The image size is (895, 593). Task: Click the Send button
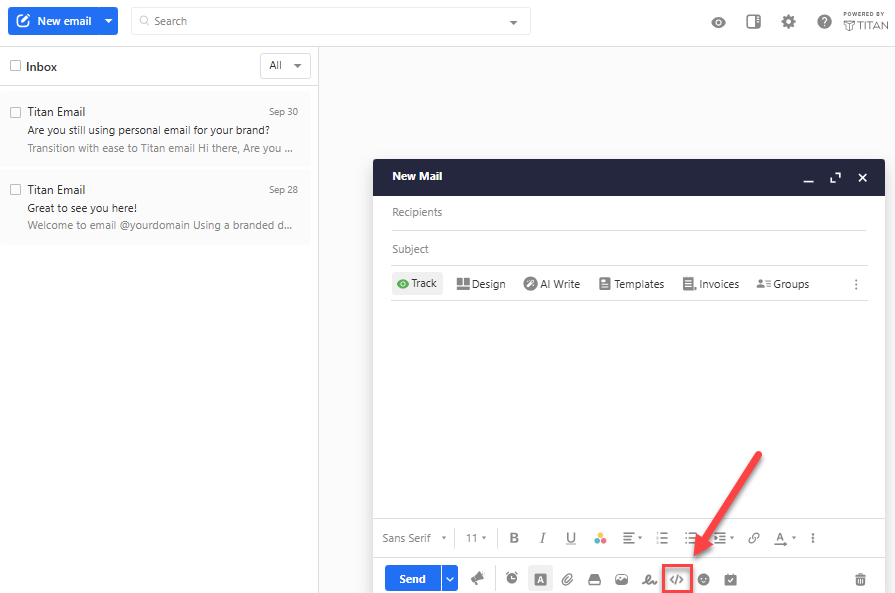[x=413, y=579]
